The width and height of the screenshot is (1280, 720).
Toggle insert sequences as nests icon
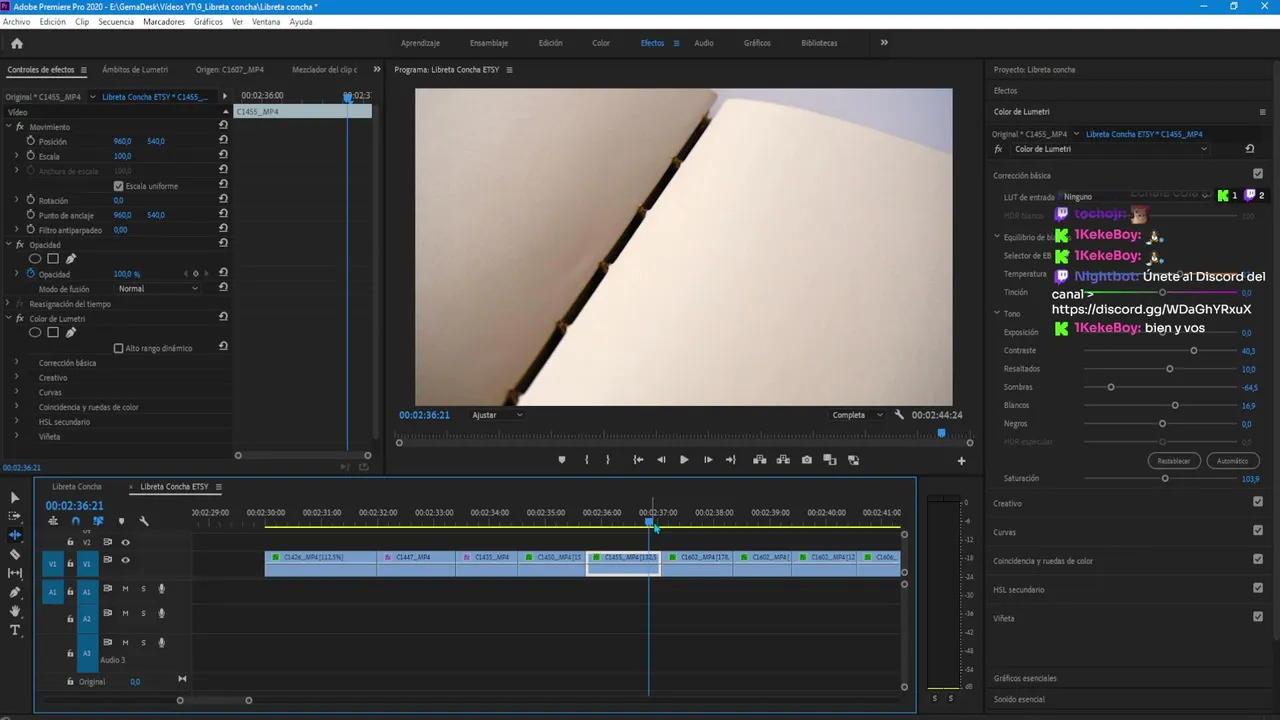click(53, 521)
